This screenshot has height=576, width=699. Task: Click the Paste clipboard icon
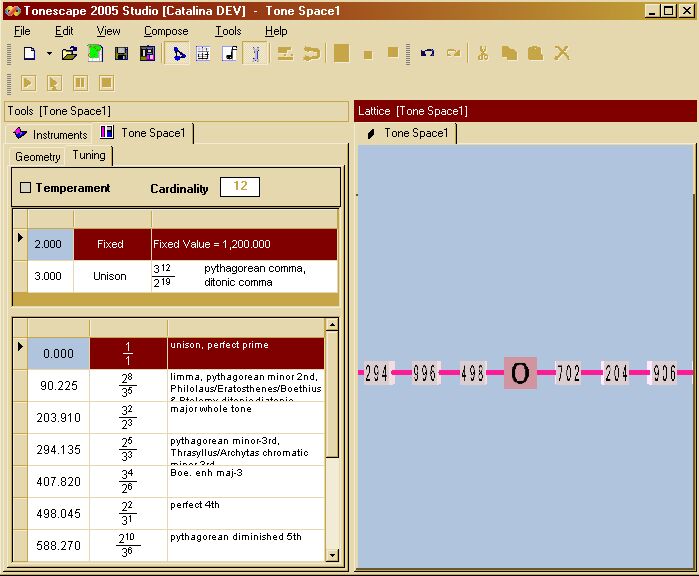(x=535, y=53)
